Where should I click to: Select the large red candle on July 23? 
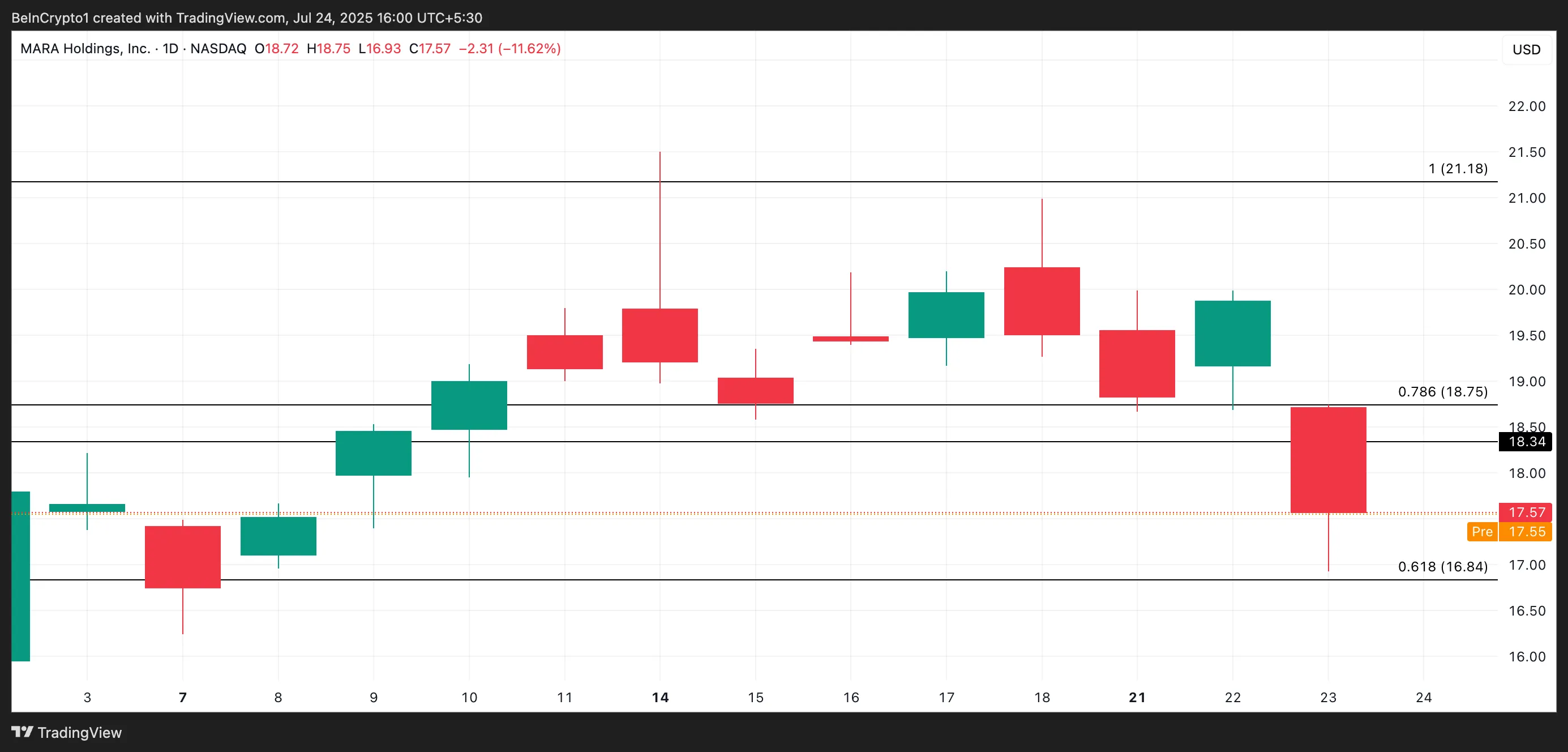[1328, 460]
